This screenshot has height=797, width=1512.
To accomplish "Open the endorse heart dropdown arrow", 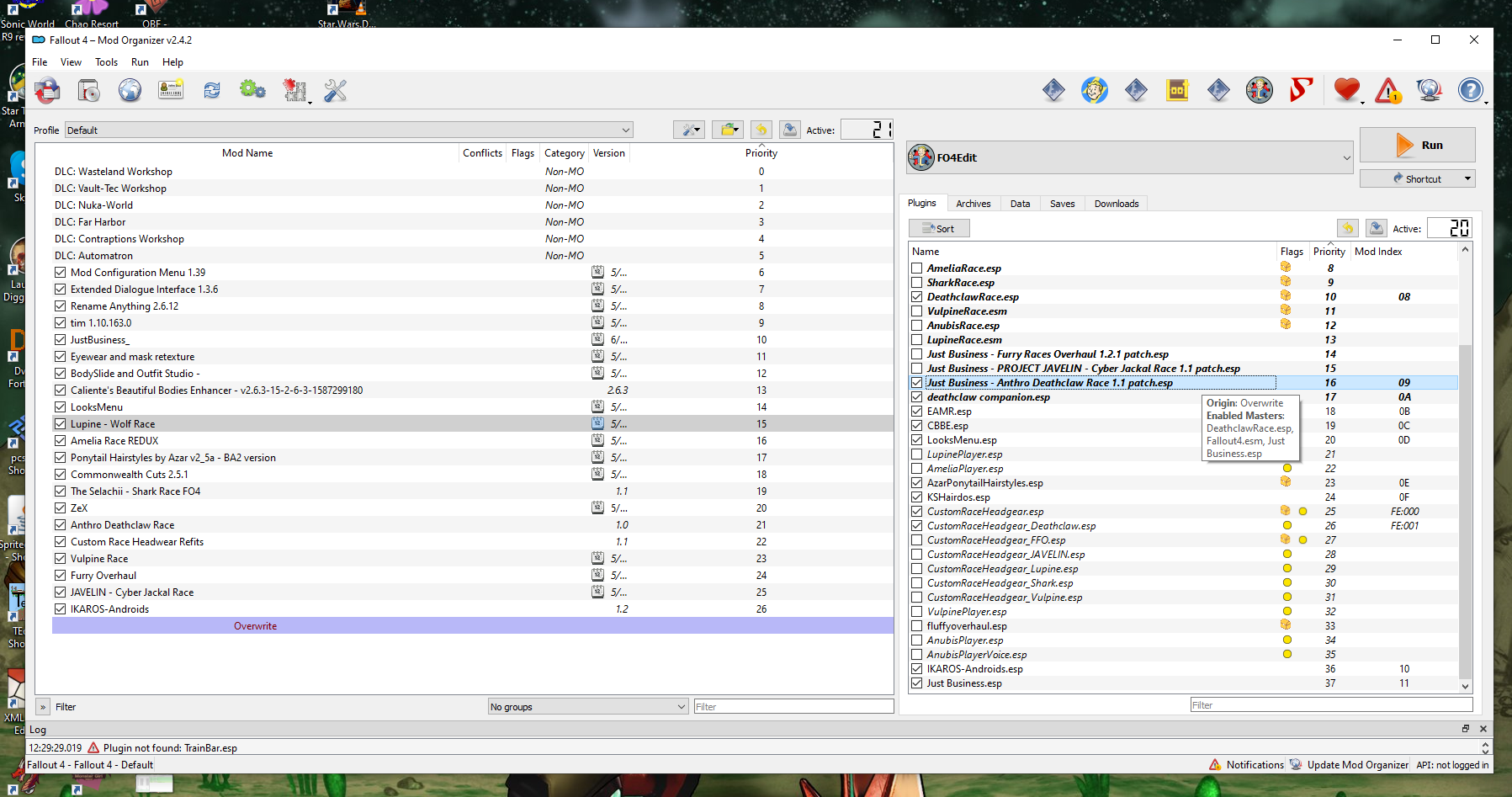I will (1363, 103).
